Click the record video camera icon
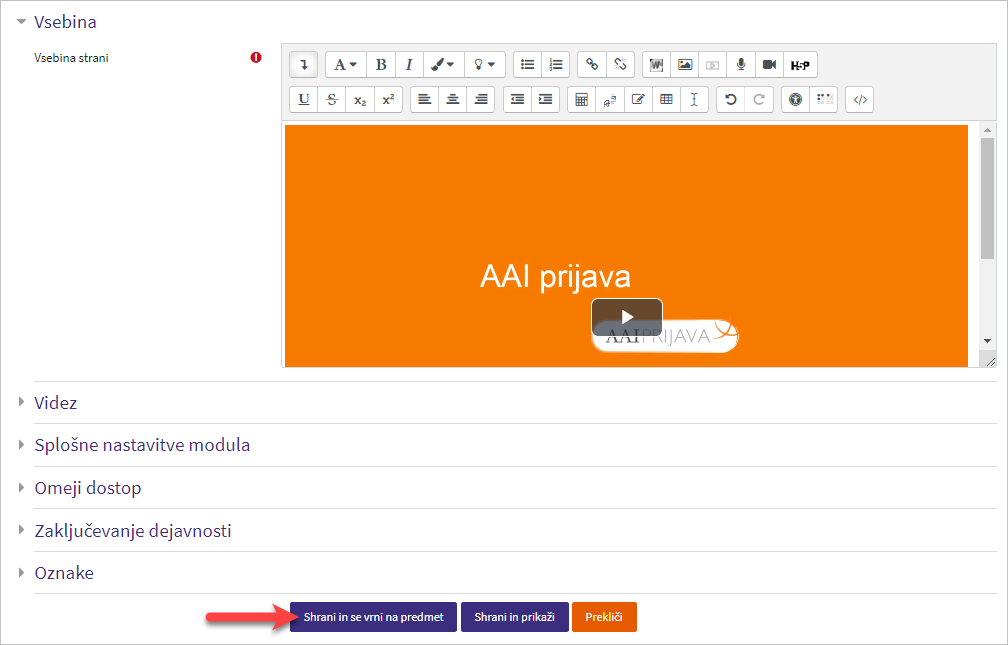This screenshot has width=1008, height=645. click(x=770, y=64)
